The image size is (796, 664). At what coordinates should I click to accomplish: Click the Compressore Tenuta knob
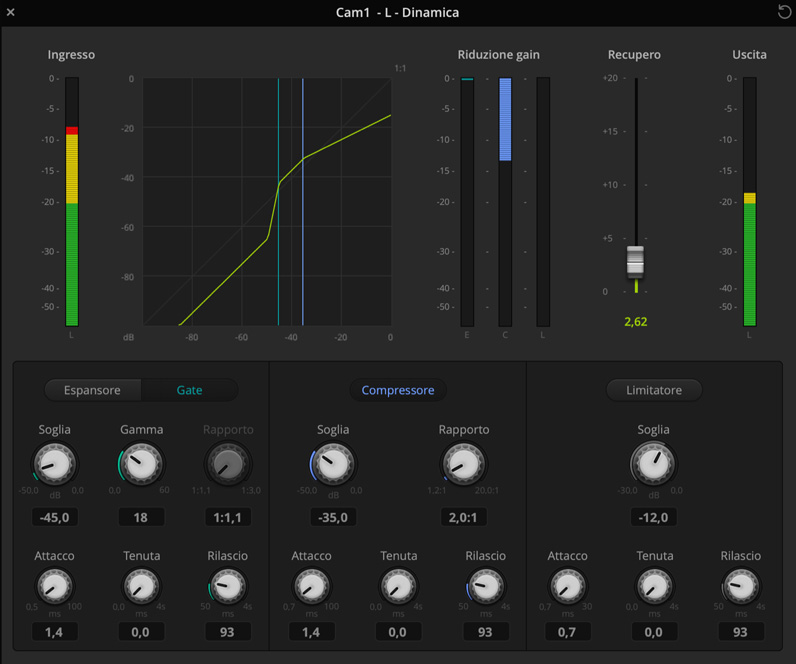tap(398, 587)
